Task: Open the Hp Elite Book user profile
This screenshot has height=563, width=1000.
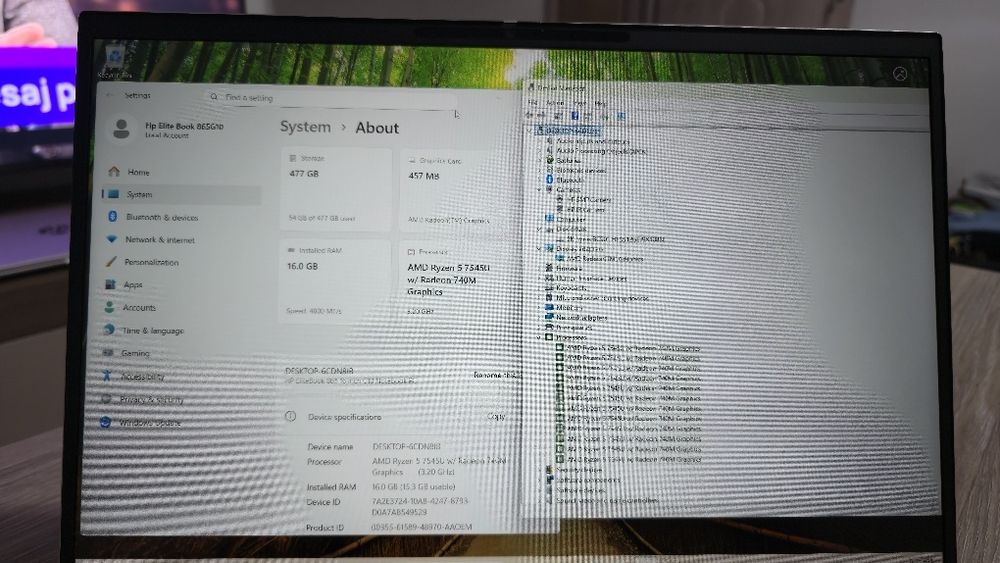Action: click(x=168, y=129)
